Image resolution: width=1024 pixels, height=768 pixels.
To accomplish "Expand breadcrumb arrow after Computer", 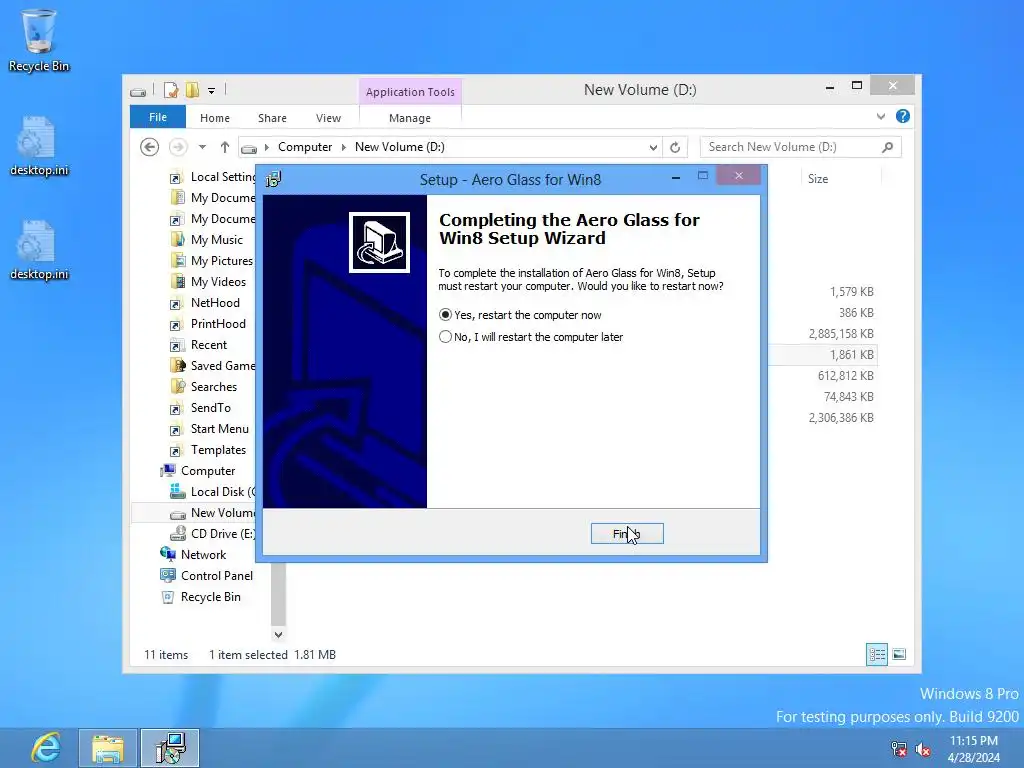I will [344, 147].
